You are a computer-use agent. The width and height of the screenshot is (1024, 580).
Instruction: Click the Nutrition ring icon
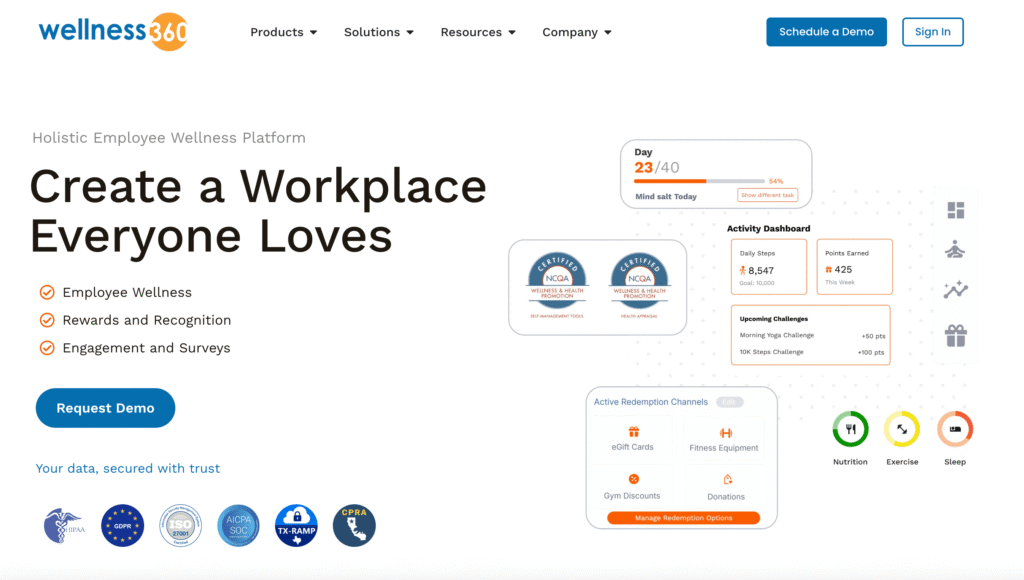850,429
